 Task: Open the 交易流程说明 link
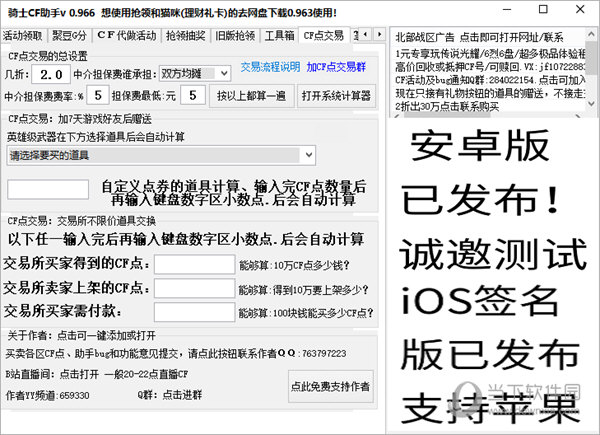270,67
